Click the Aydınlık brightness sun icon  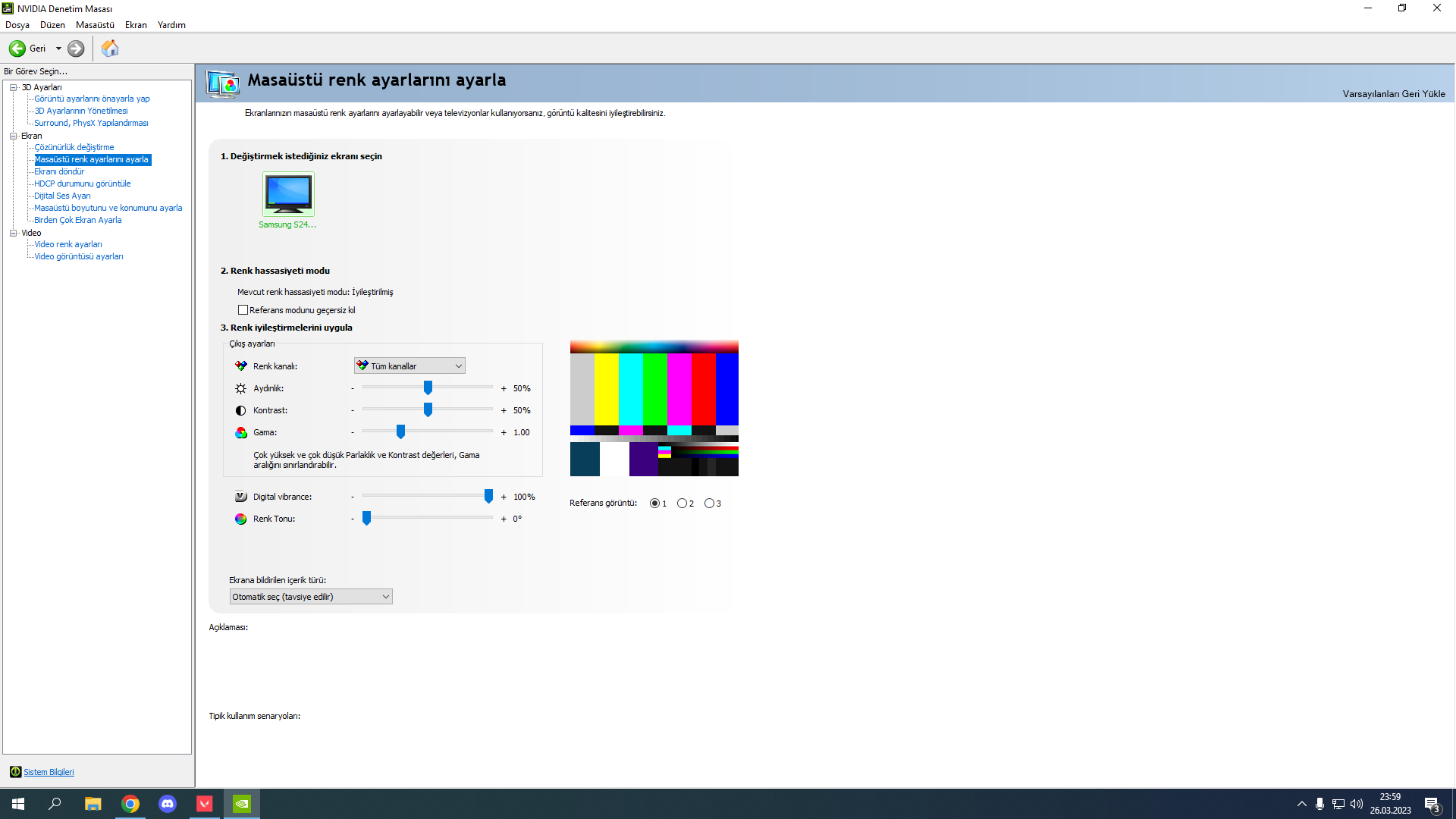[240, 388]
